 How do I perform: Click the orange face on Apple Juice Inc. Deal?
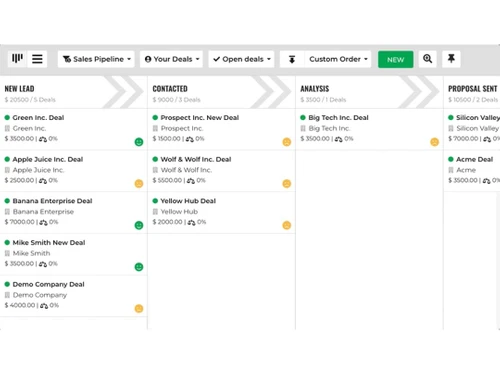139,184
